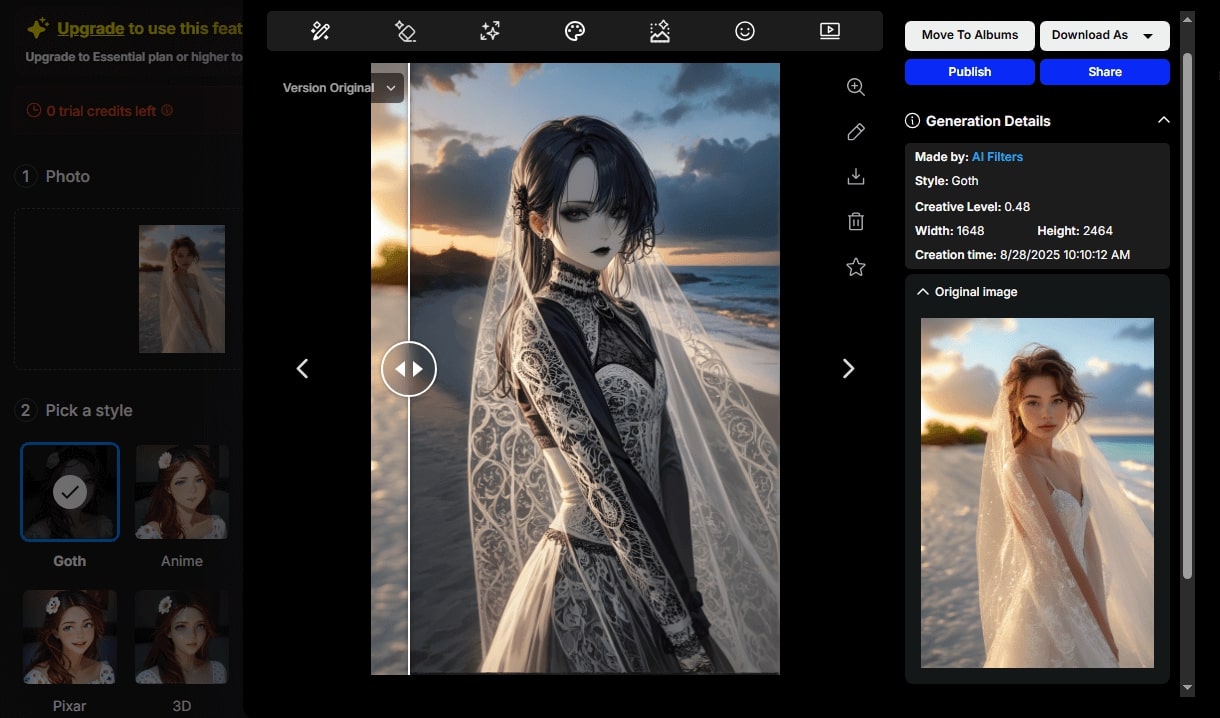Select the Goth style option
This screenshot has width=1220, height=718.
click(70, 492)
